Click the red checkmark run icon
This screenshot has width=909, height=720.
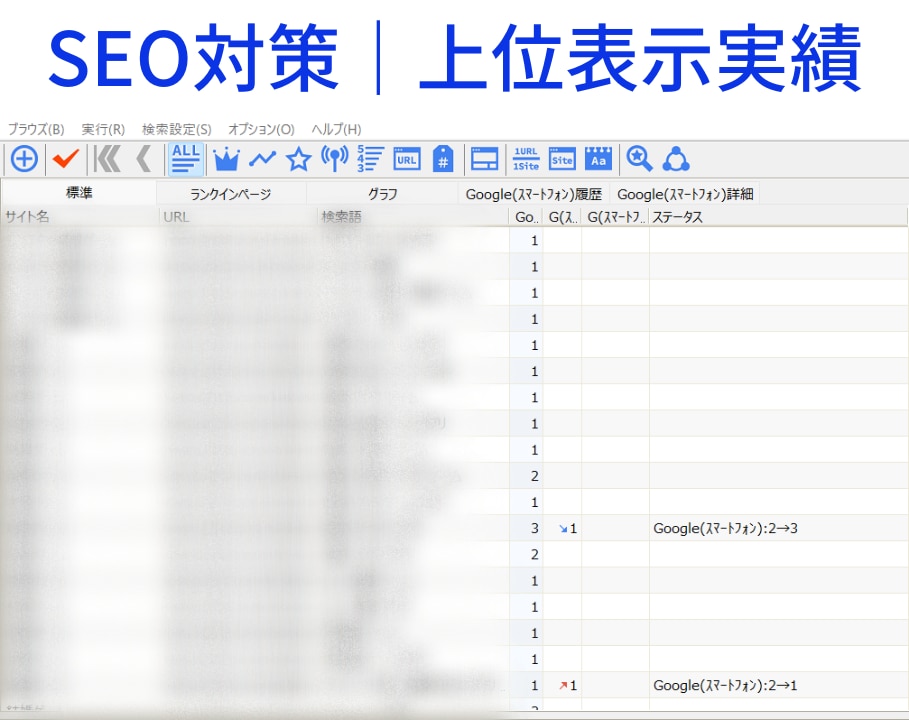point(66,158)
